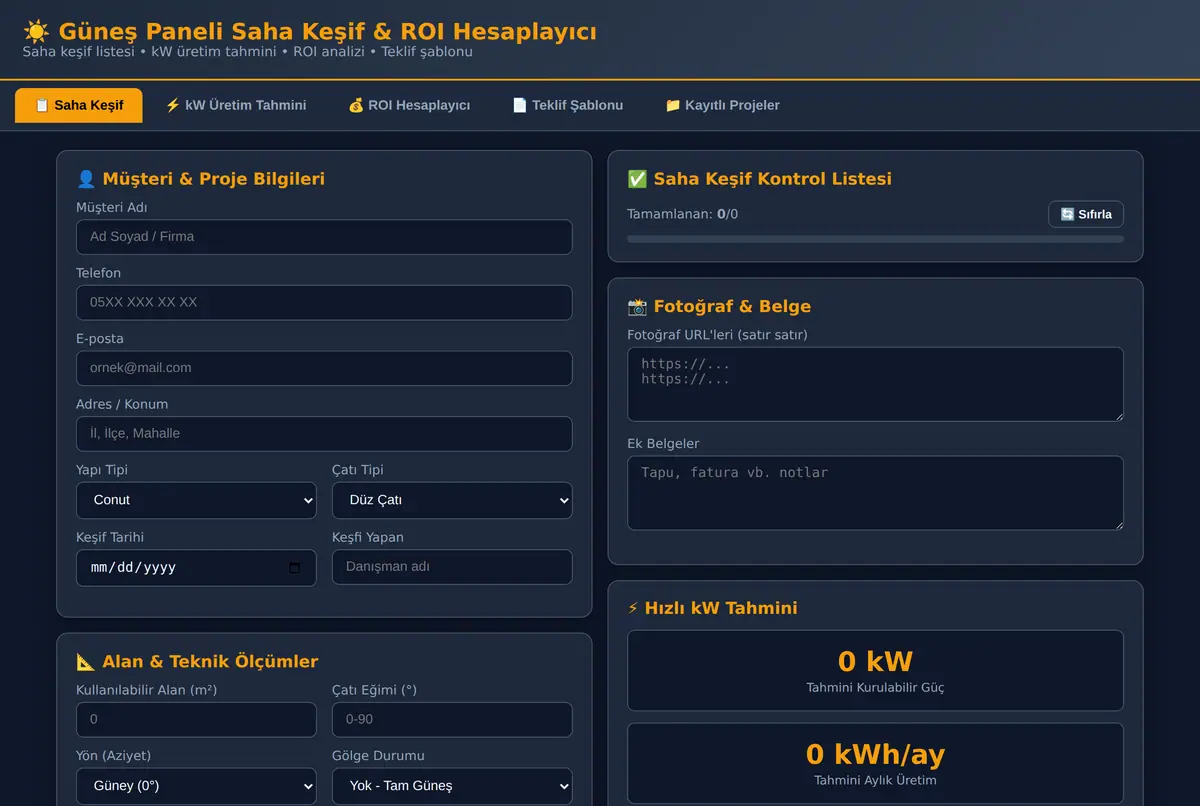Open Kayıtlı Projeler tab
Screen dimensions: 1200x806
(x=722, y=105)
